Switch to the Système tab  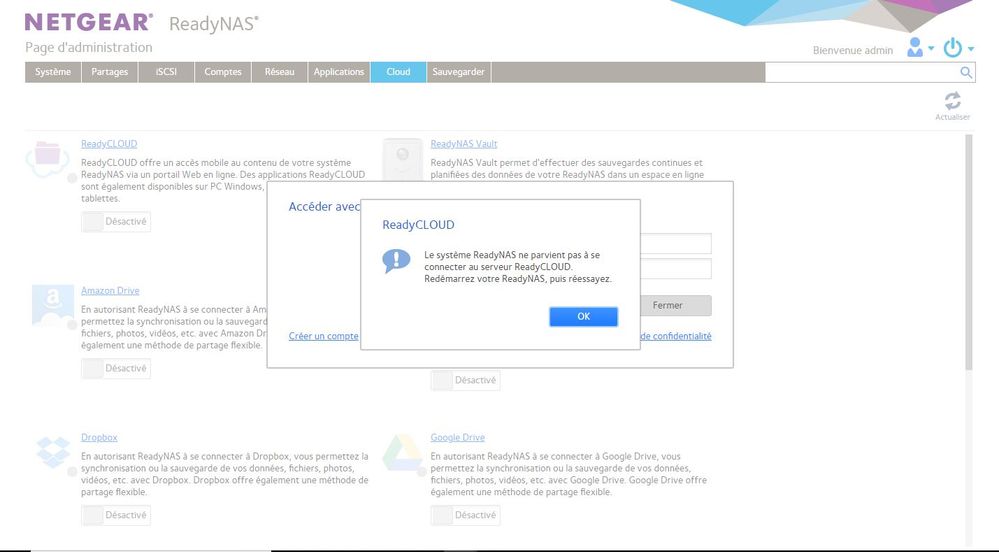point(53,72)
